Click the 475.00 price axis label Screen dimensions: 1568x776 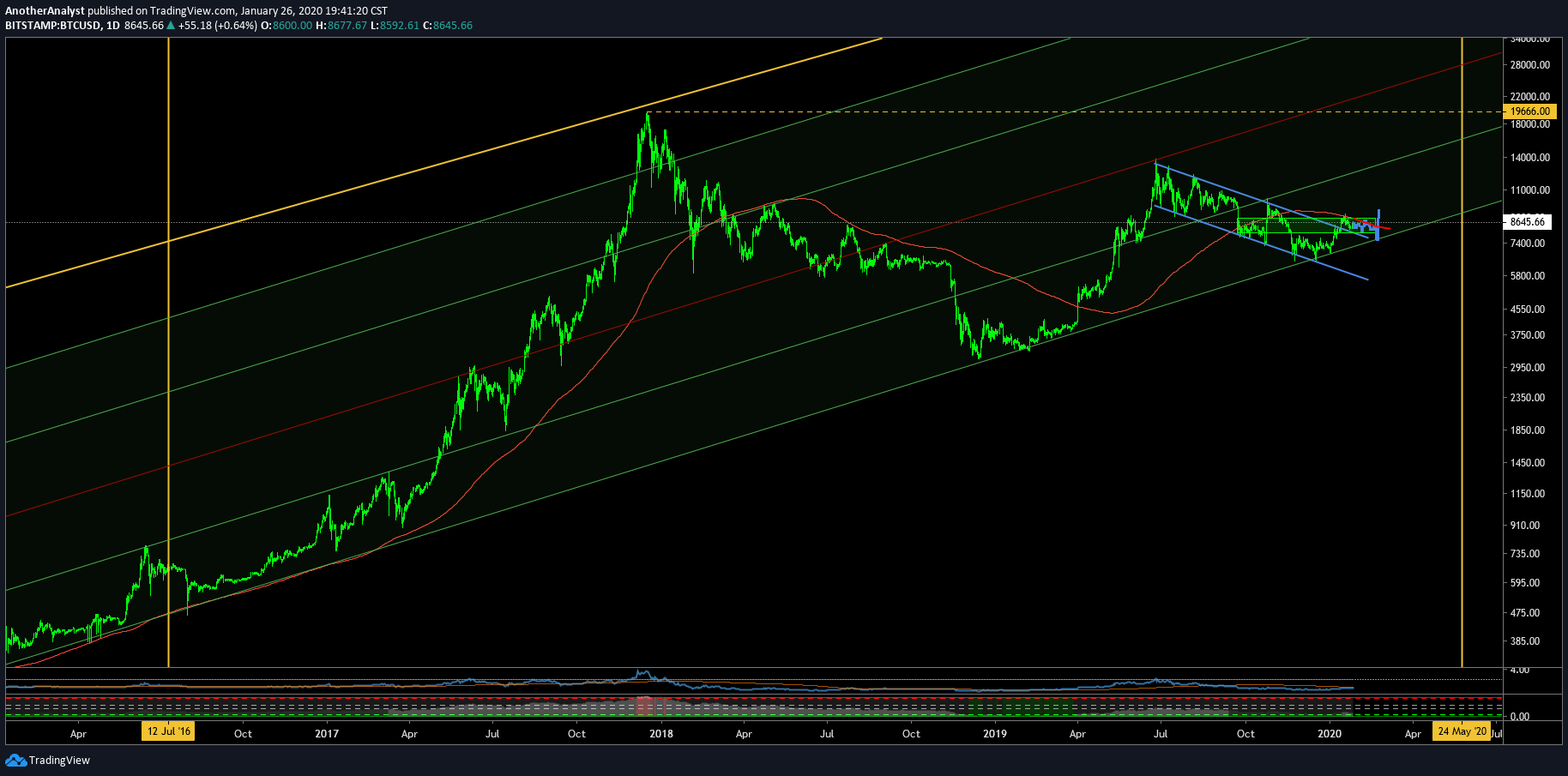[1525, 613]
